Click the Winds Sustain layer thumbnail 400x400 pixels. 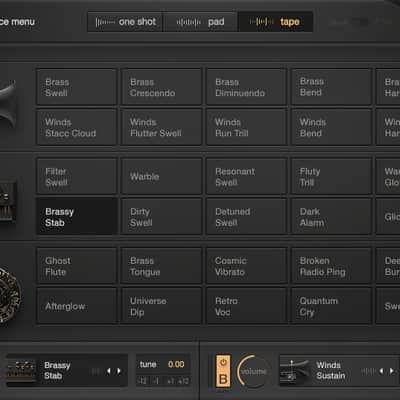click(x=294, y=371)
